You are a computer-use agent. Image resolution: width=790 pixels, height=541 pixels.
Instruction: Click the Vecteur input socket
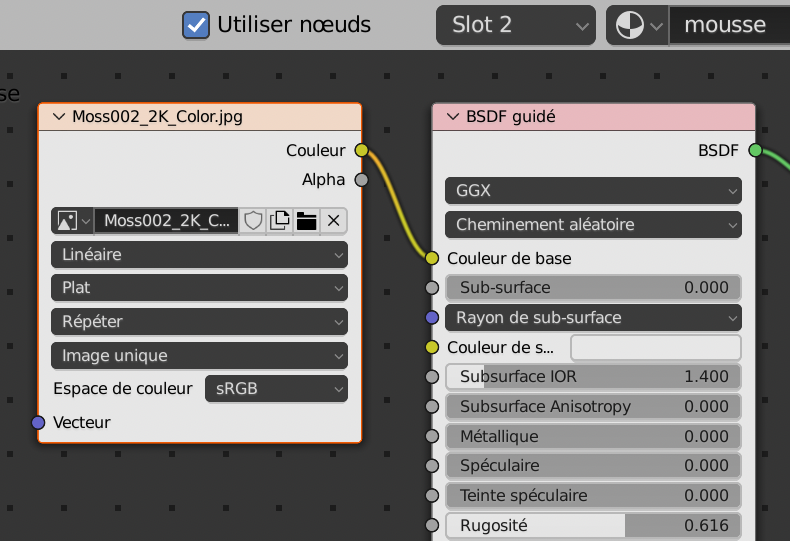coord(38,423)
